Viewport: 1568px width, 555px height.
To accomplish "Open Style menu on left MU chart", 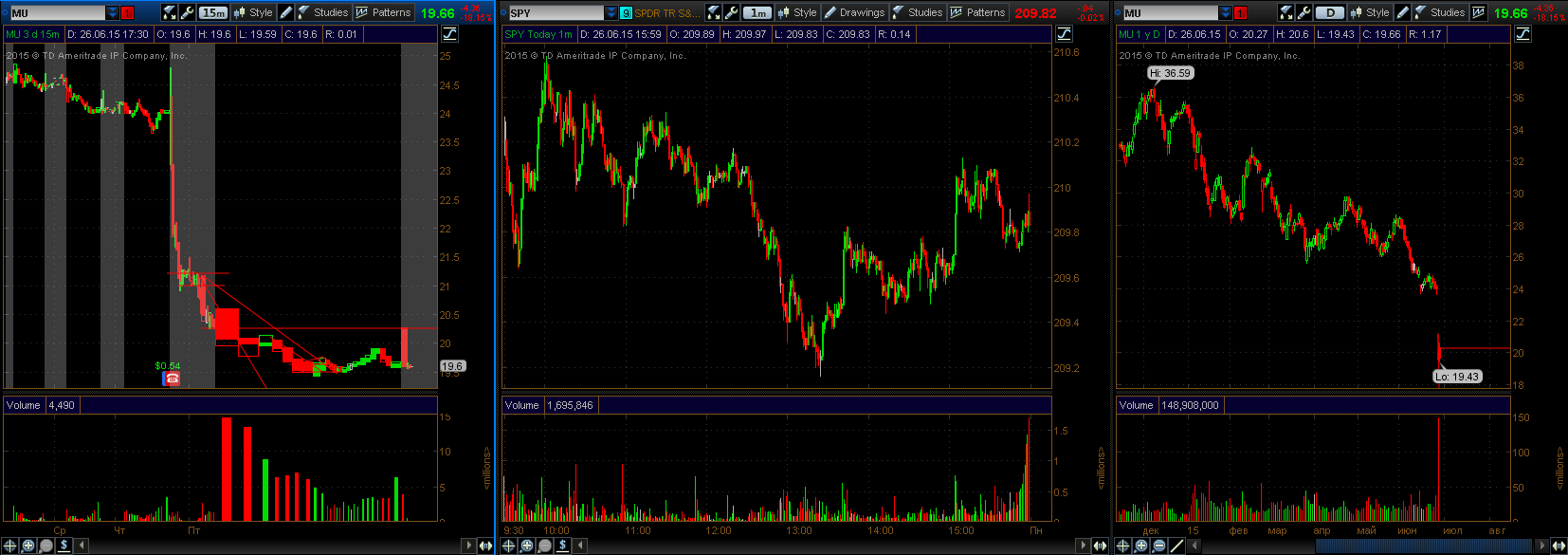I will pyautogui.click(x=254, y=12).
